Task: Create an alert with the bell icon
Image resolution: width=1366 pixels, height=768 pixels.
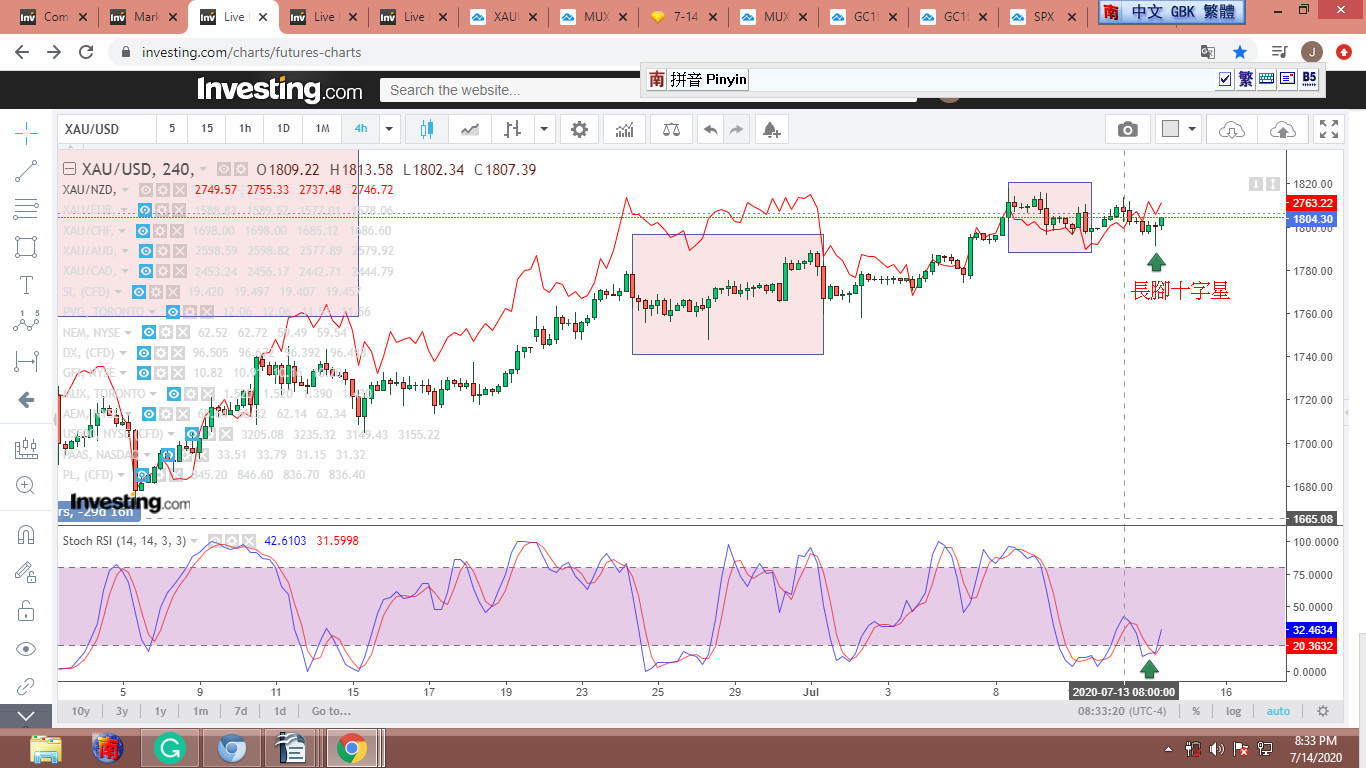Action: pyautogui.click(x=770, y=129)
